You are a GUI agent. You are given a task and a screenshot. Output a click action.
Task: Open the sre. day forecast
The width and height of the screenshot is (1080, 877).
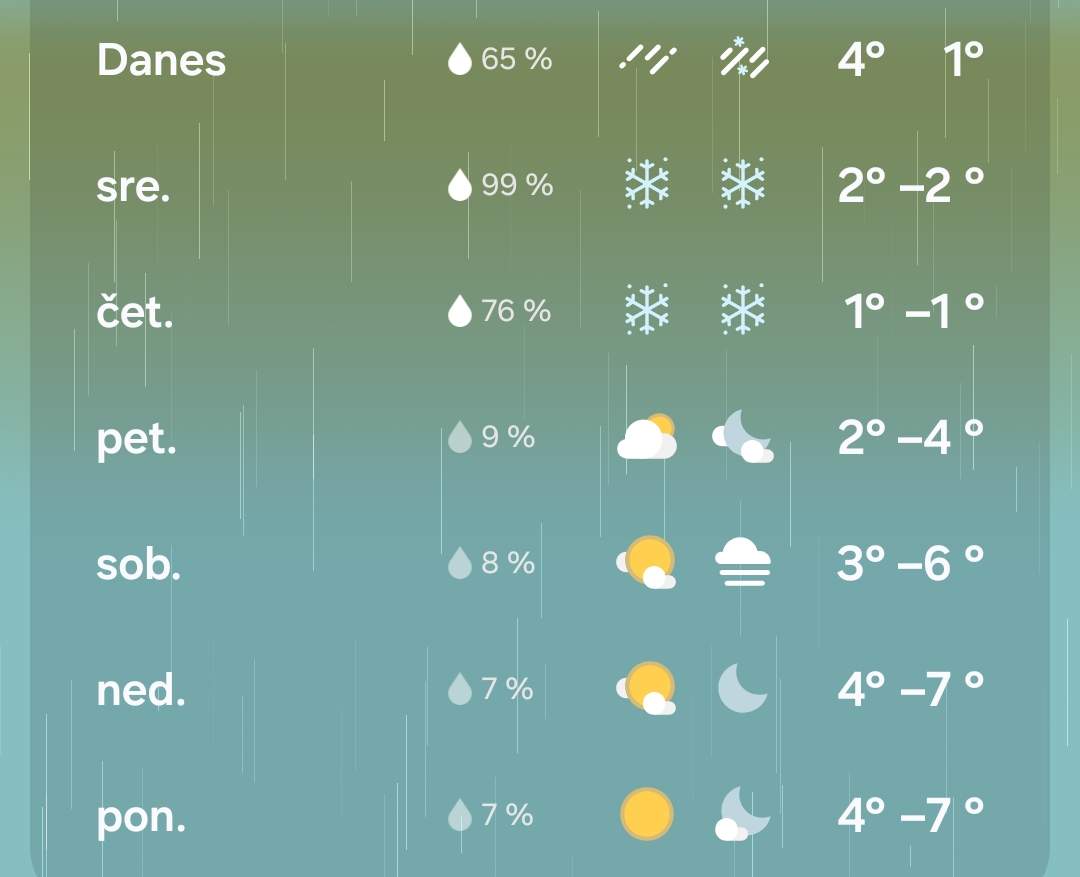click(x=133, y=186)
